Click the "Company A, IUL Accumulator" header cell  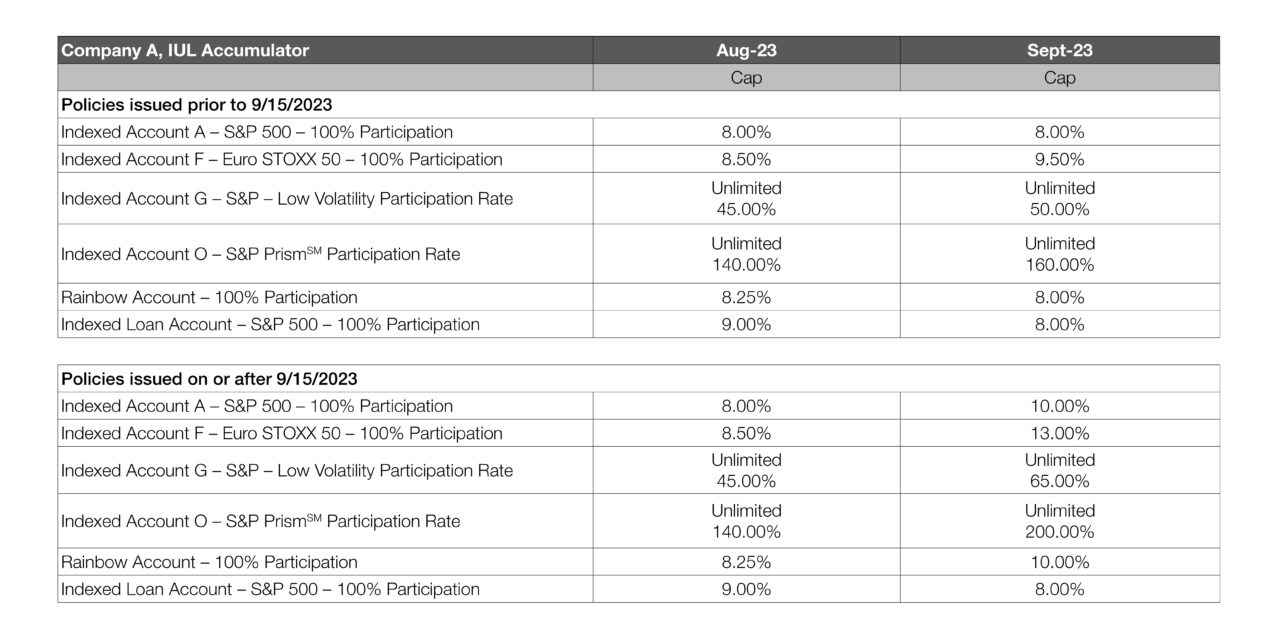[186, 51]
